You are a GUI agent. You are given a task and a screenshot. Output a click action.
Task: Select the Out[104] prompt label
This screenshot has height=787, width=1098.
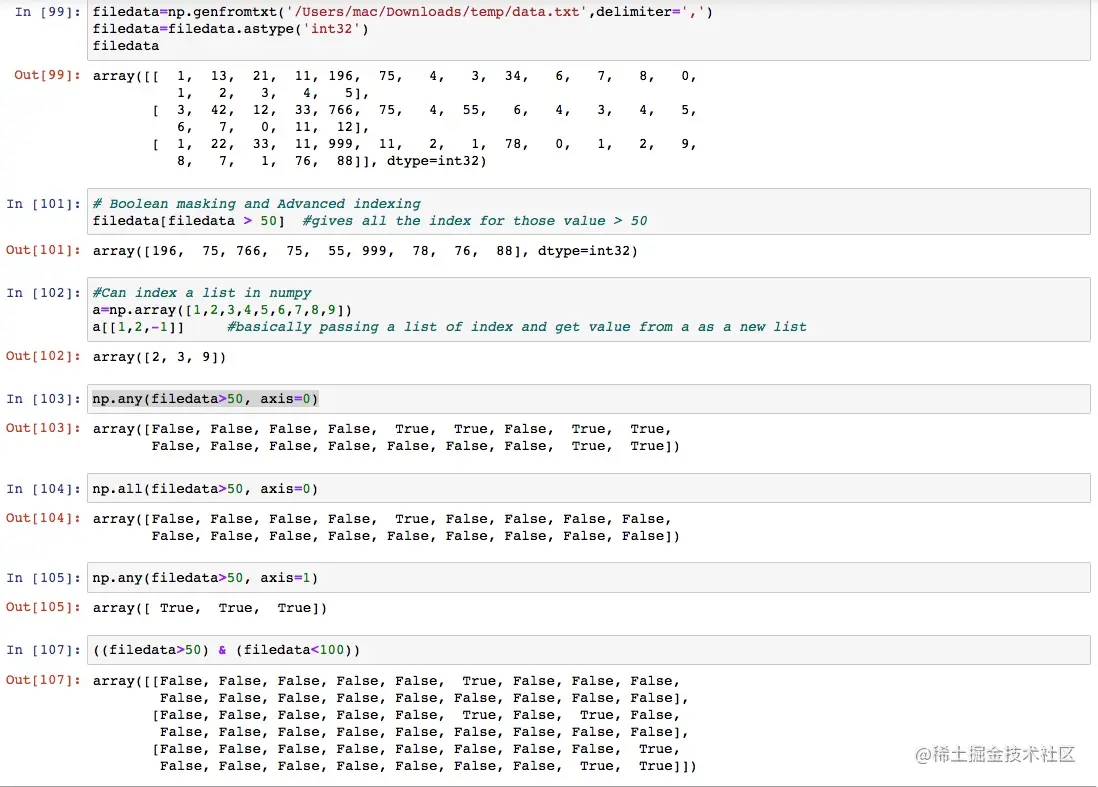[x=43, y=518]
